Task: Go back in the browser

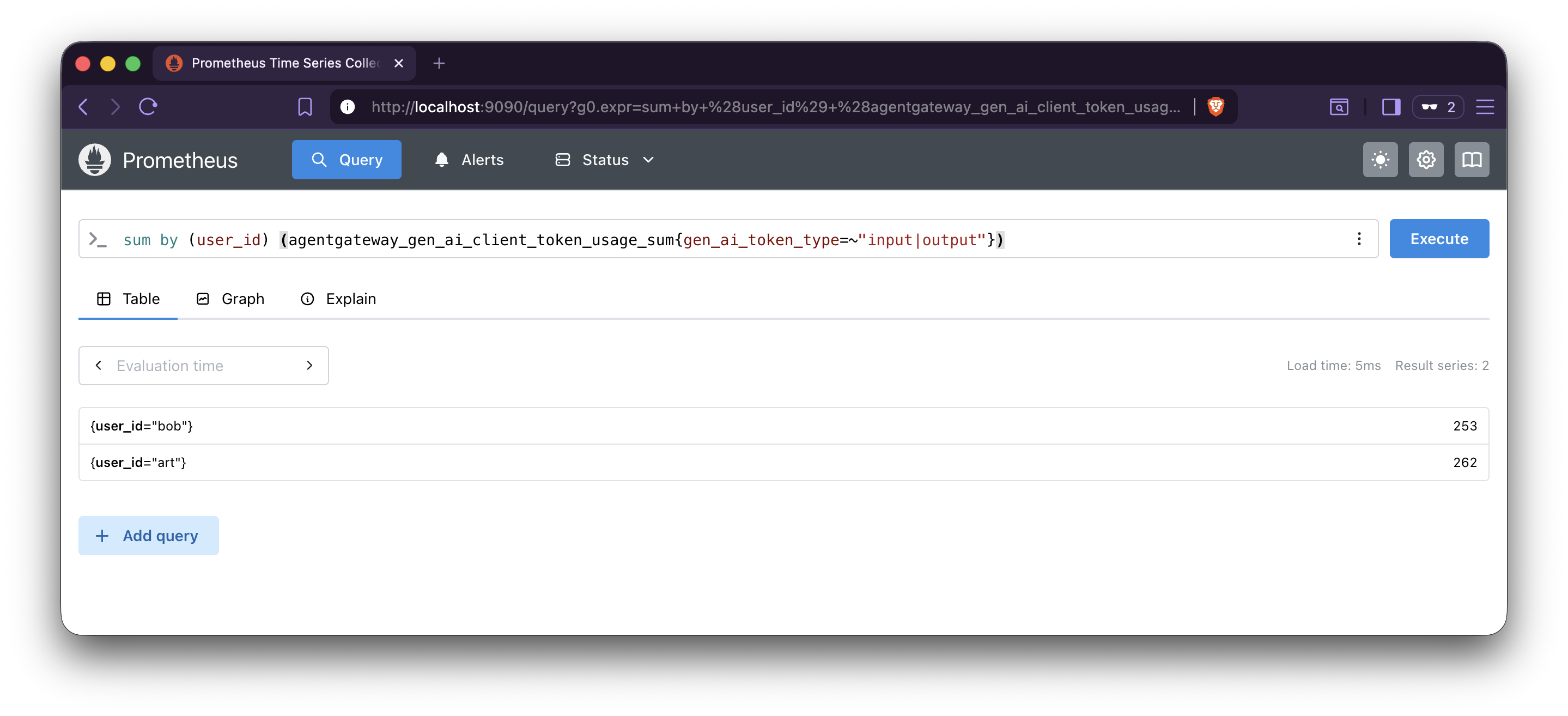Action: 84,107
